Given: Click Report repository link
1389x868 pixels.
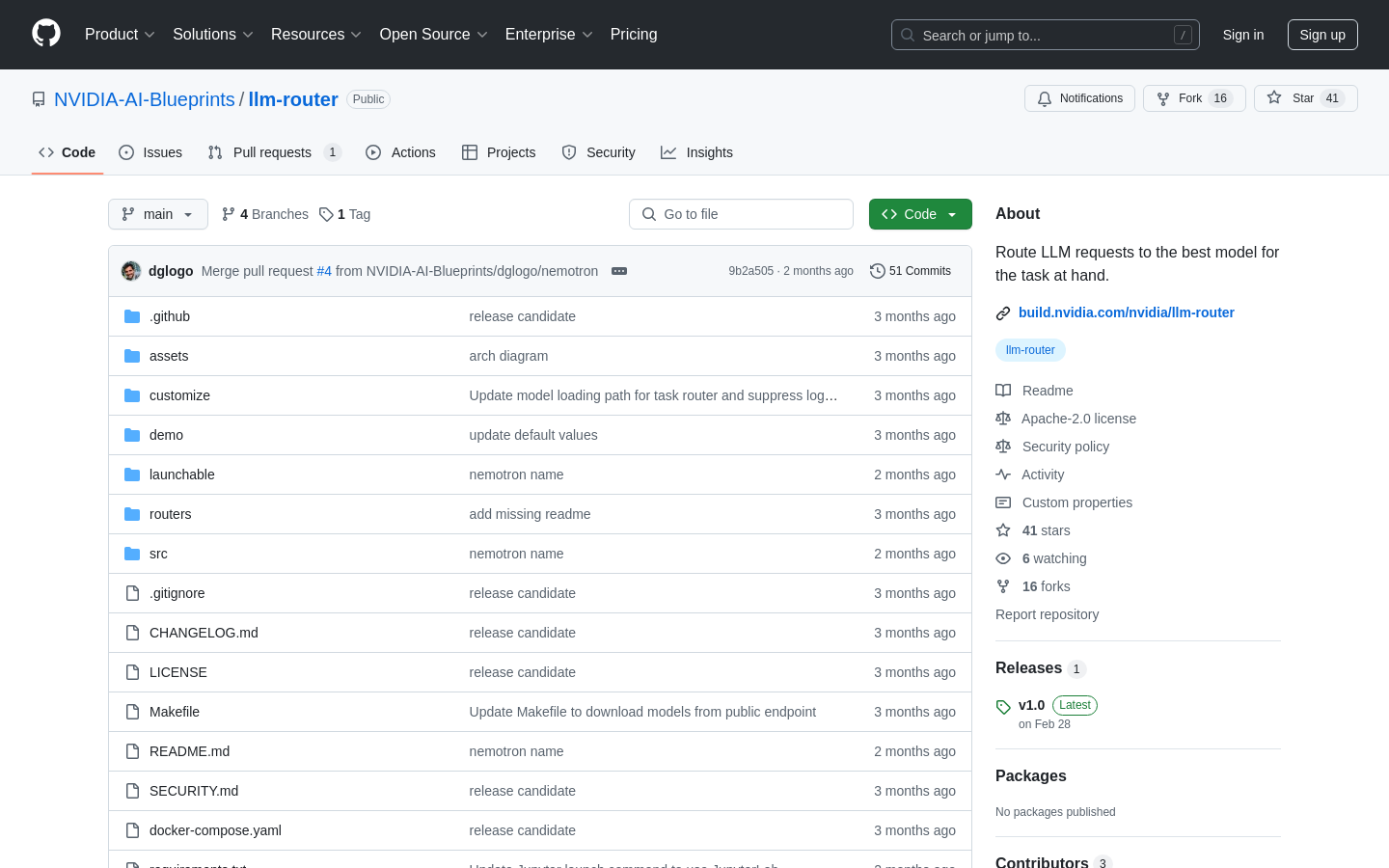Looking at the screenshot, I should [x=1047, y=614].
